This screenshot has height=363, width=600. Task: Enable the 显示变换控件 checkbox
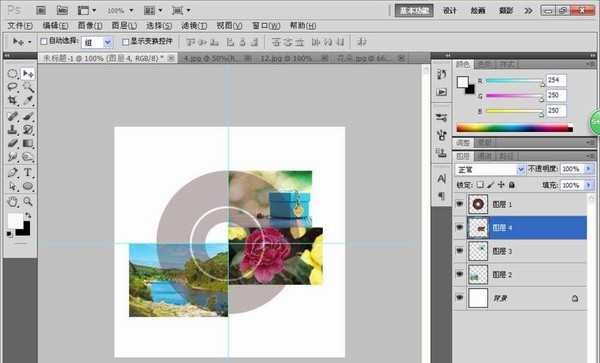126,42
